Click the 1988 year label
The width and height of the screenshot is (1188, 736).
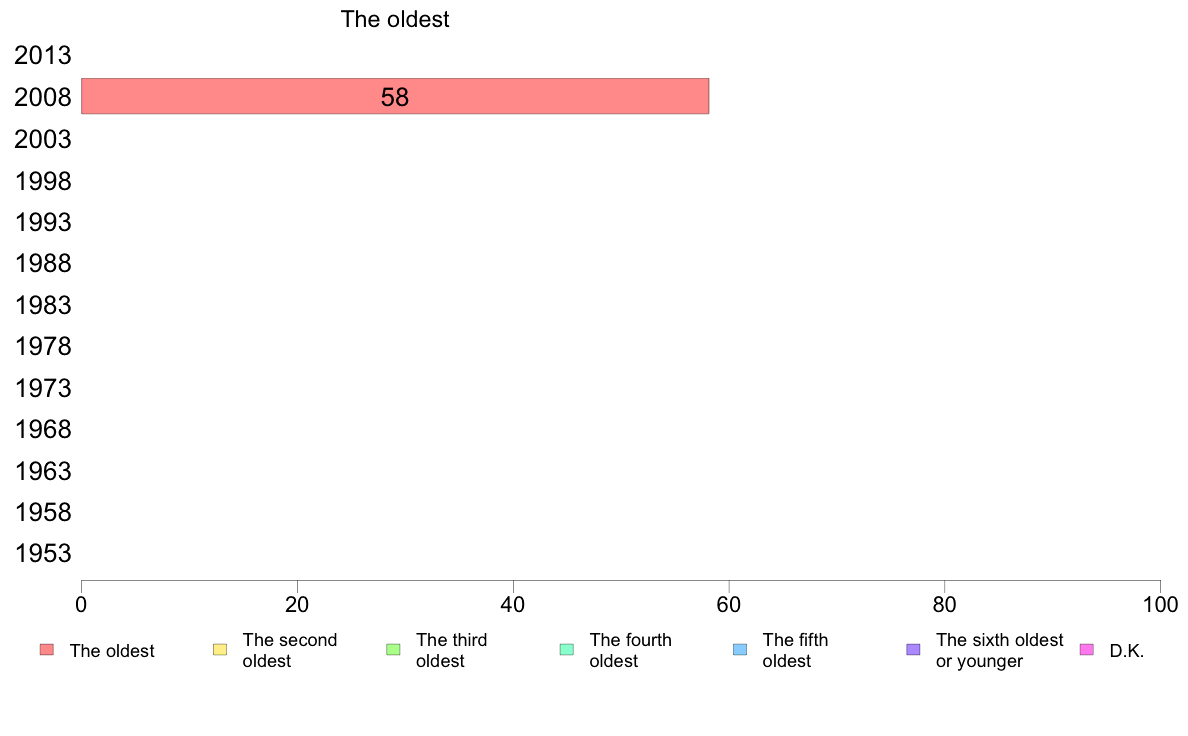pos(42,264)
